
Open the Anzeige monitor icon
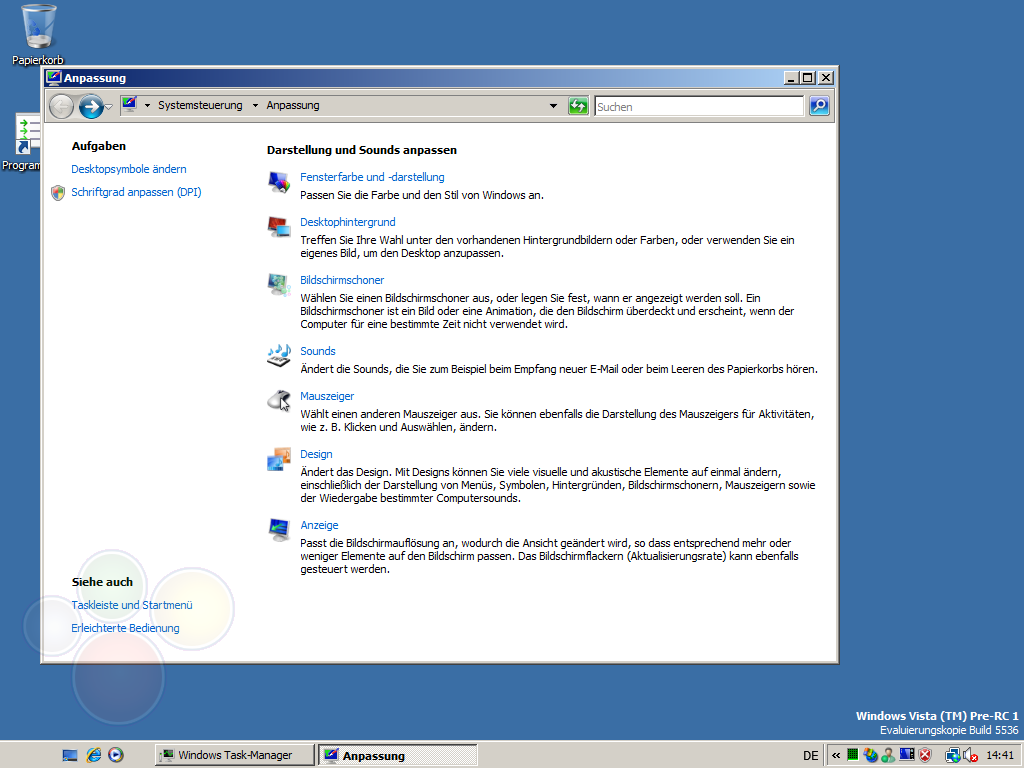(279, 530)
